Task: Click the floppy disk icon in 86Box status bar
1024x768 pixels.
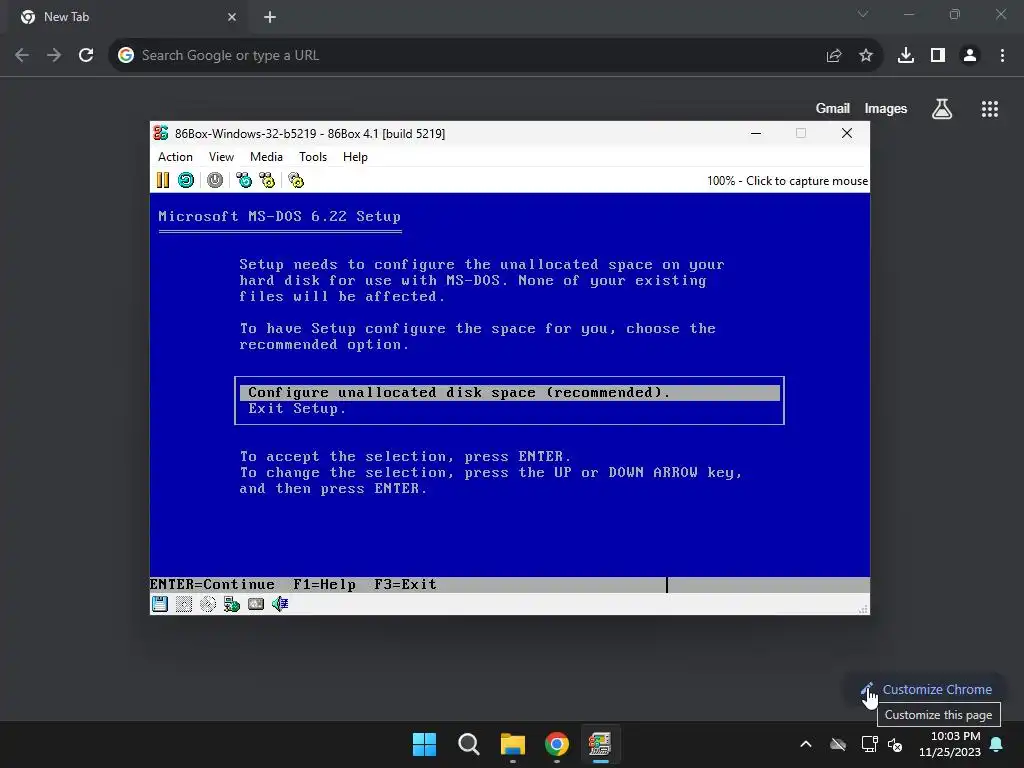Action: [160, 604]
